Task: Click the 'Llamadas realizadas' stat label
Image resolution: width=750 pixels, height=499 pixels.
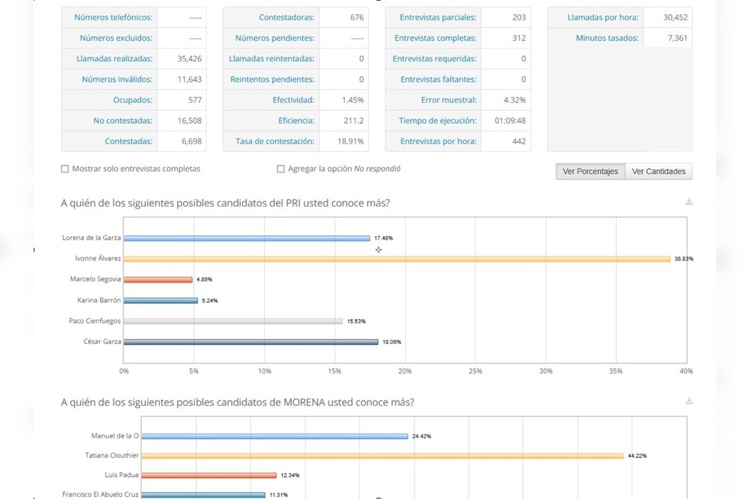Action: (114, 59)
